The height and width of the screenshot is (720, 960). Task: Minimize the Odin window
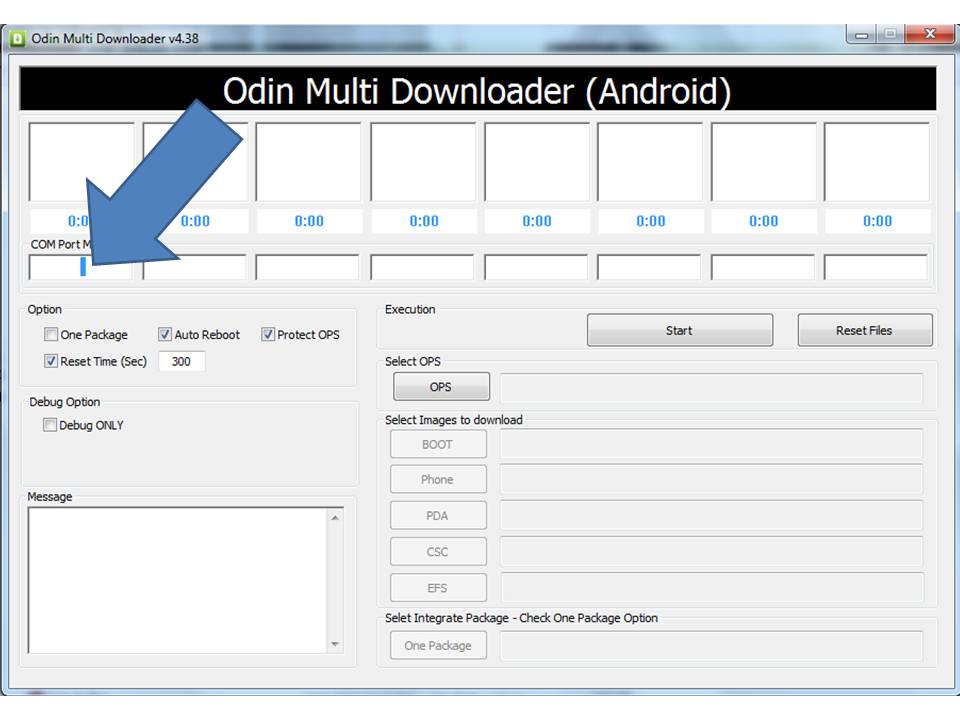[861, 34]
